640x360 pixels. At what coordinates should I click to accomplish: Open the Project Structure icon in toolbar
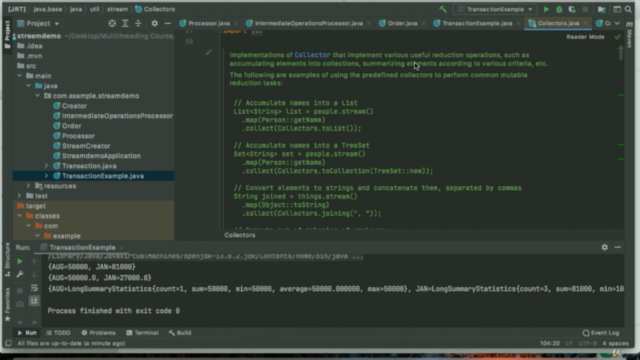click(602, 9)
